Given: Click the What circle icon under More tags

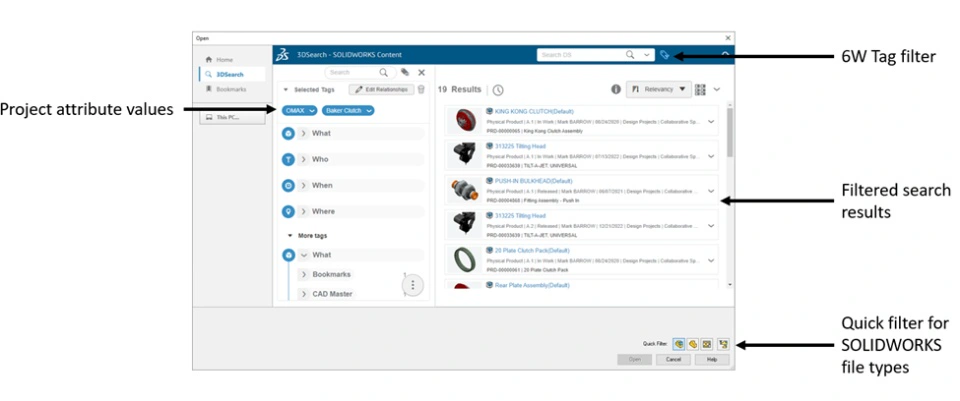Looking at the screenshot, I should (288, 255).
